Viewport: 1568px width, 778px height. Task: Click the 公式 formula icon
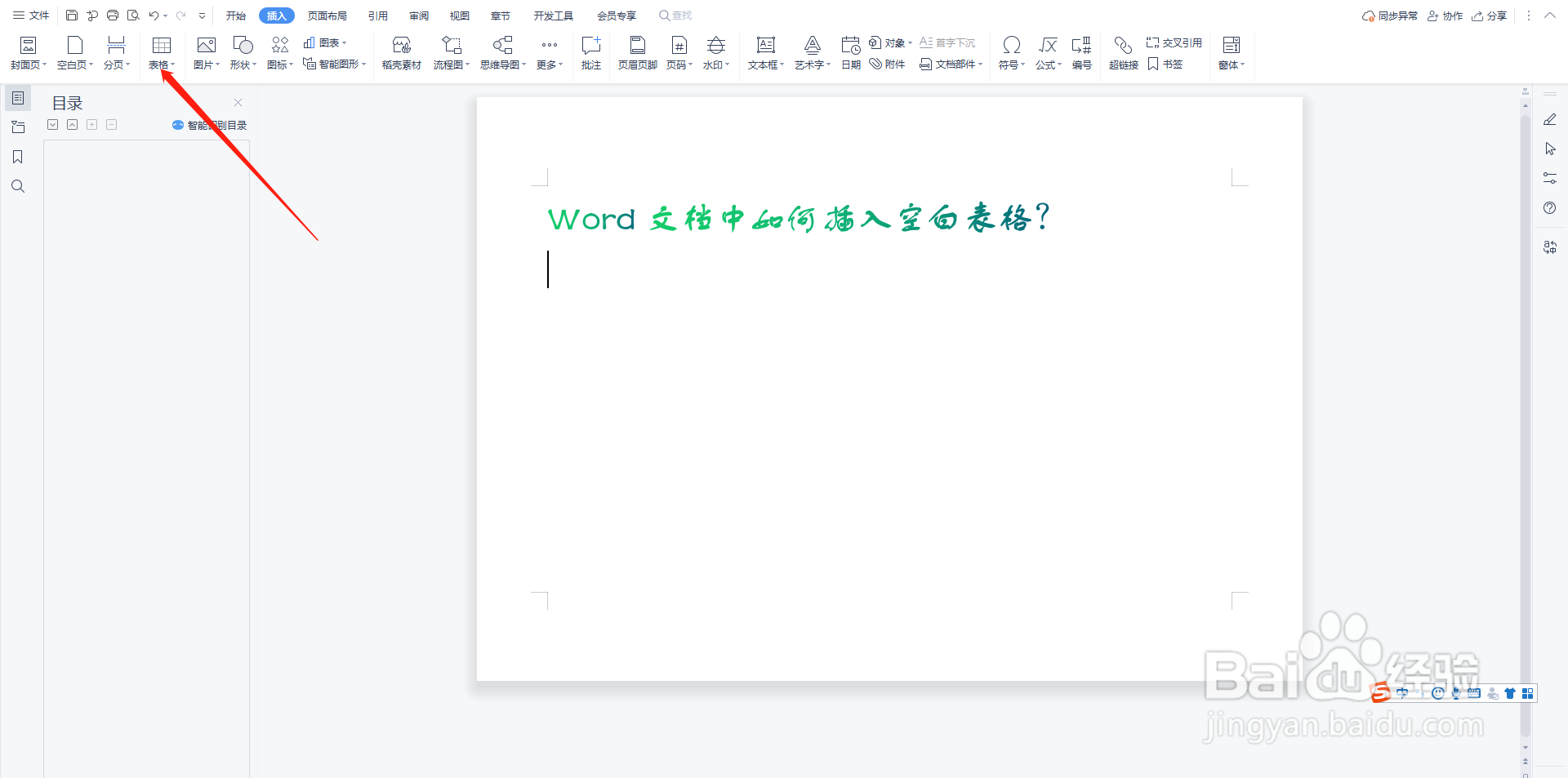[1049, 45]
